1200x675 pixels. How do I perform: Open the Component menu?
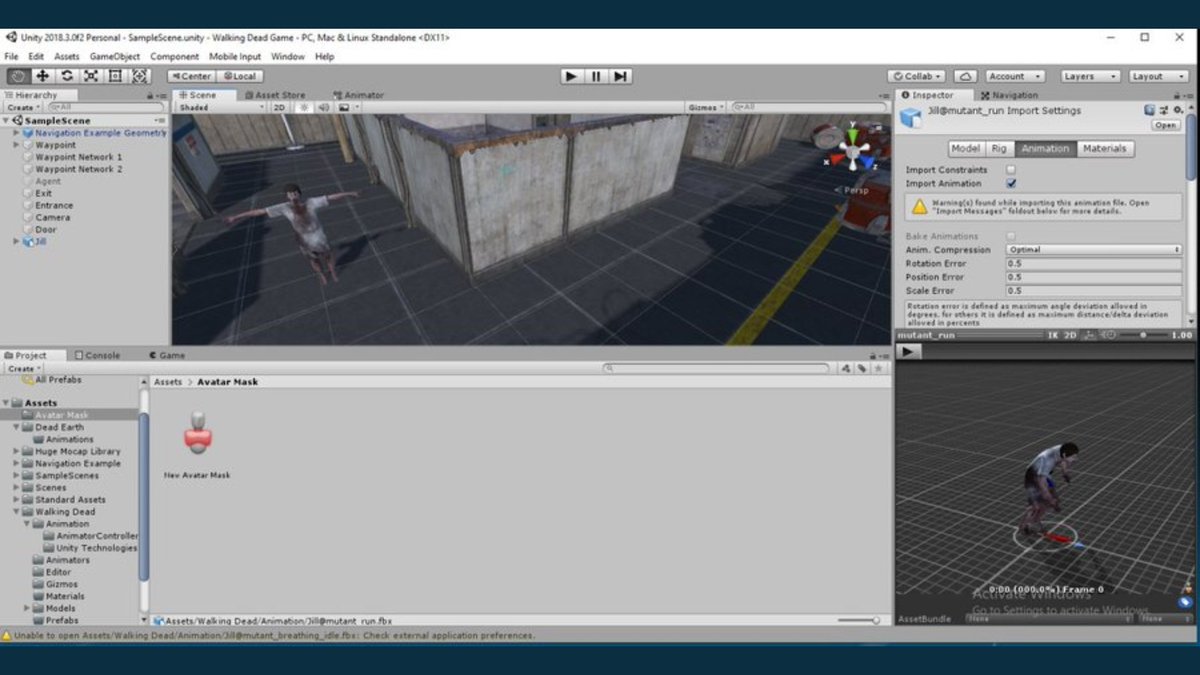tap(175, 57)
